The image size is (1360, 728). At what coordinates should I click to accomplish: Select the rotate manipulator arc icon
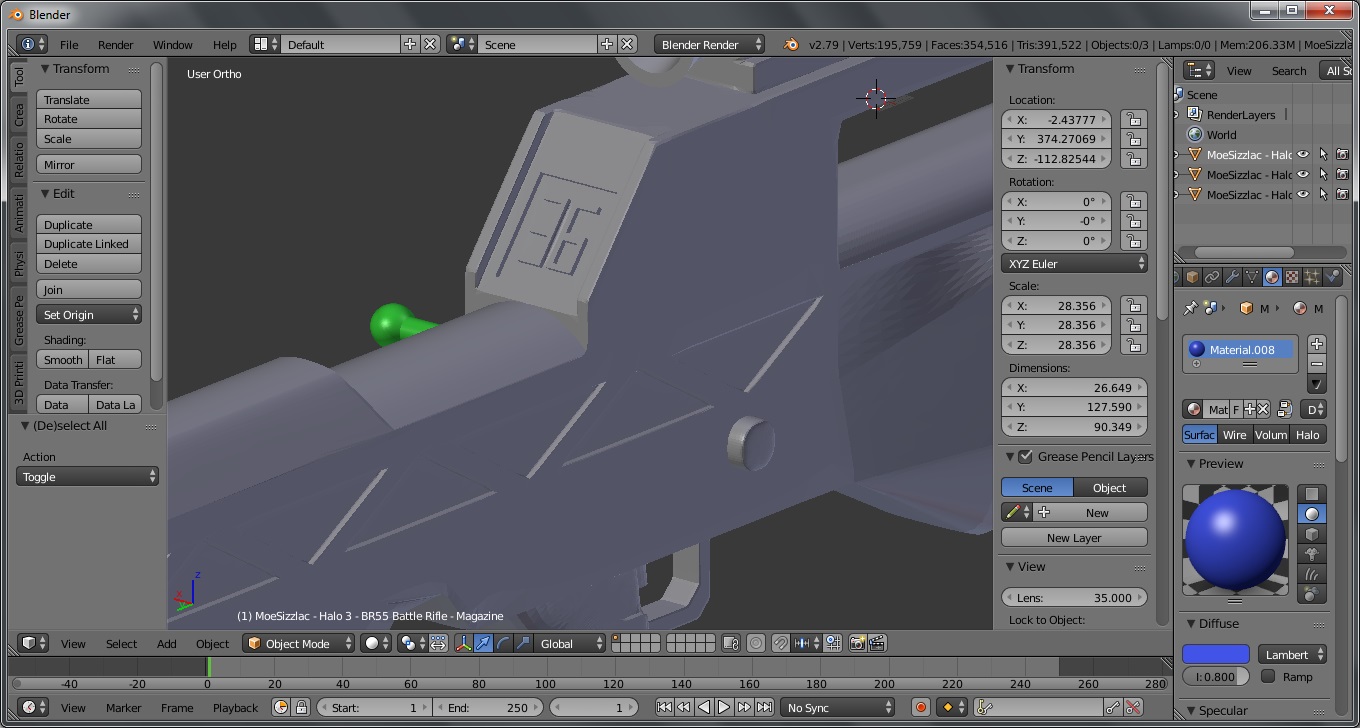[x=503, y=644]
